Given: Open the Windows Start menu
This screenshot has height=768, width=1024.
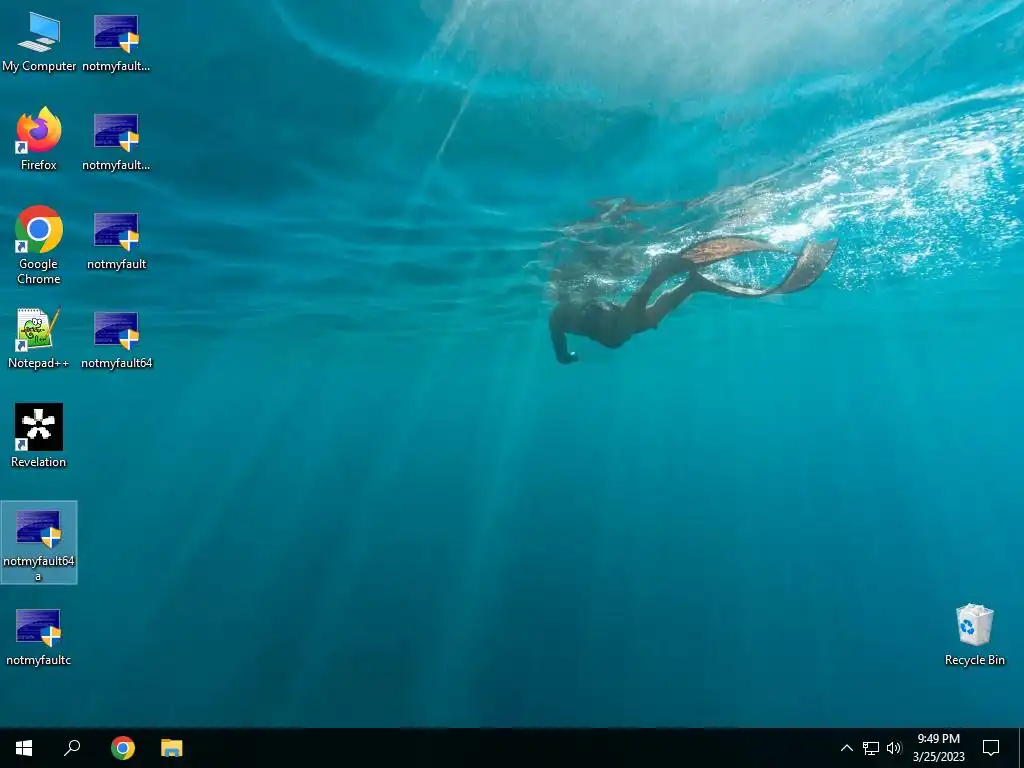Looking at the screenshot, I should pos(24,748).
